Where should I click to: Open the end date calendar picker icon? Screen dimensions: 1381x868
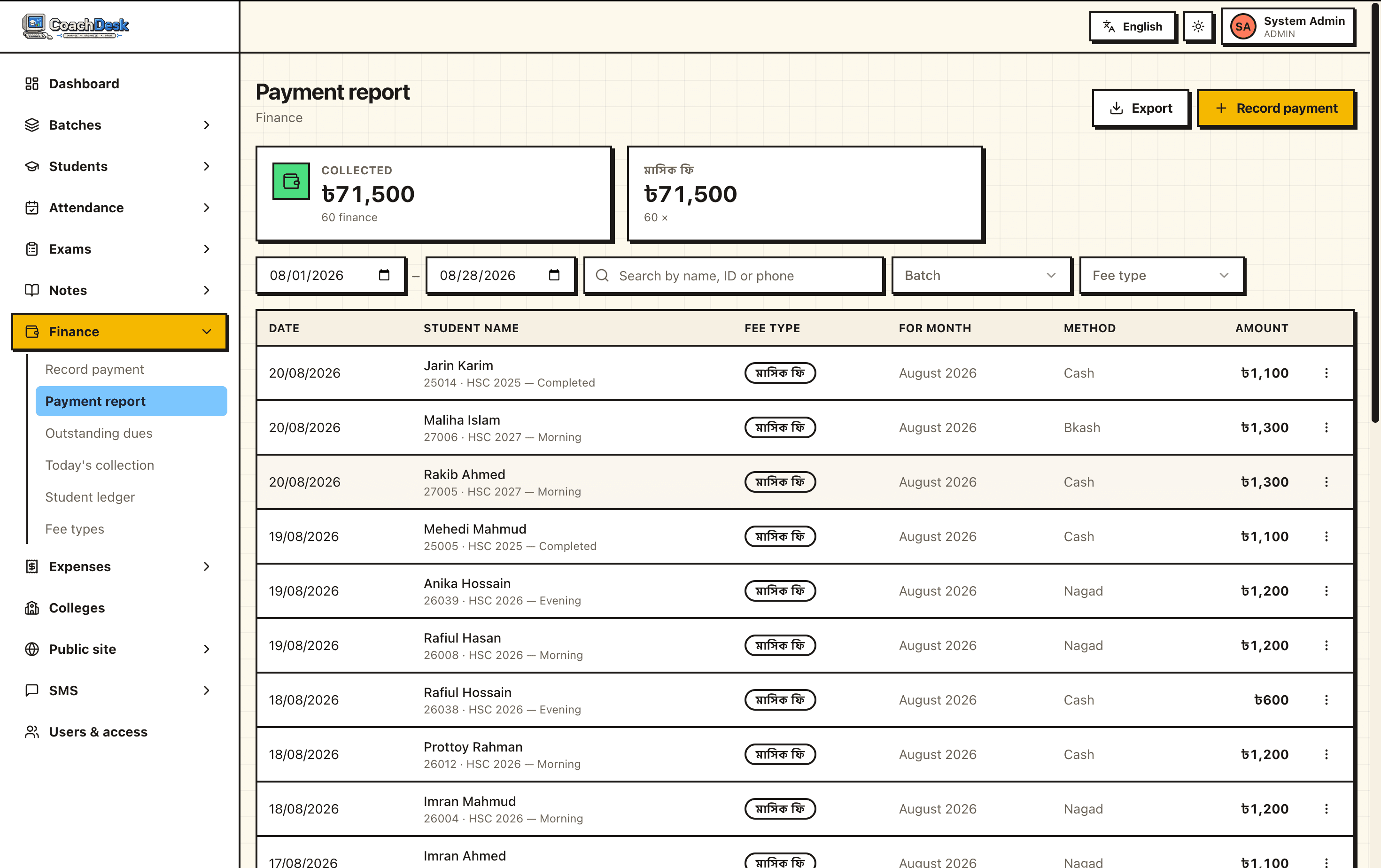pos(554,275)
